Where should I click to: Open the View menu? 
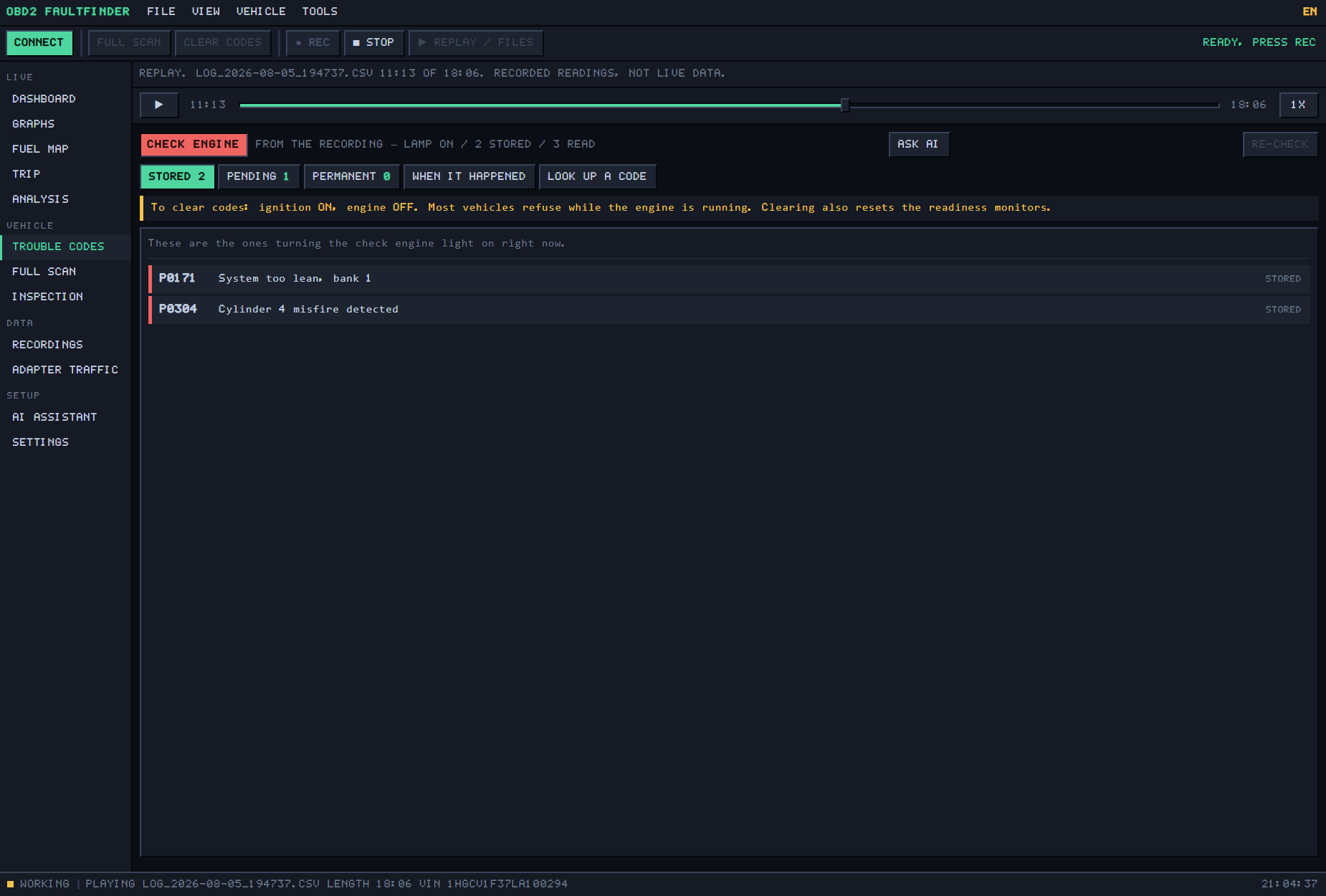(206, 11)
